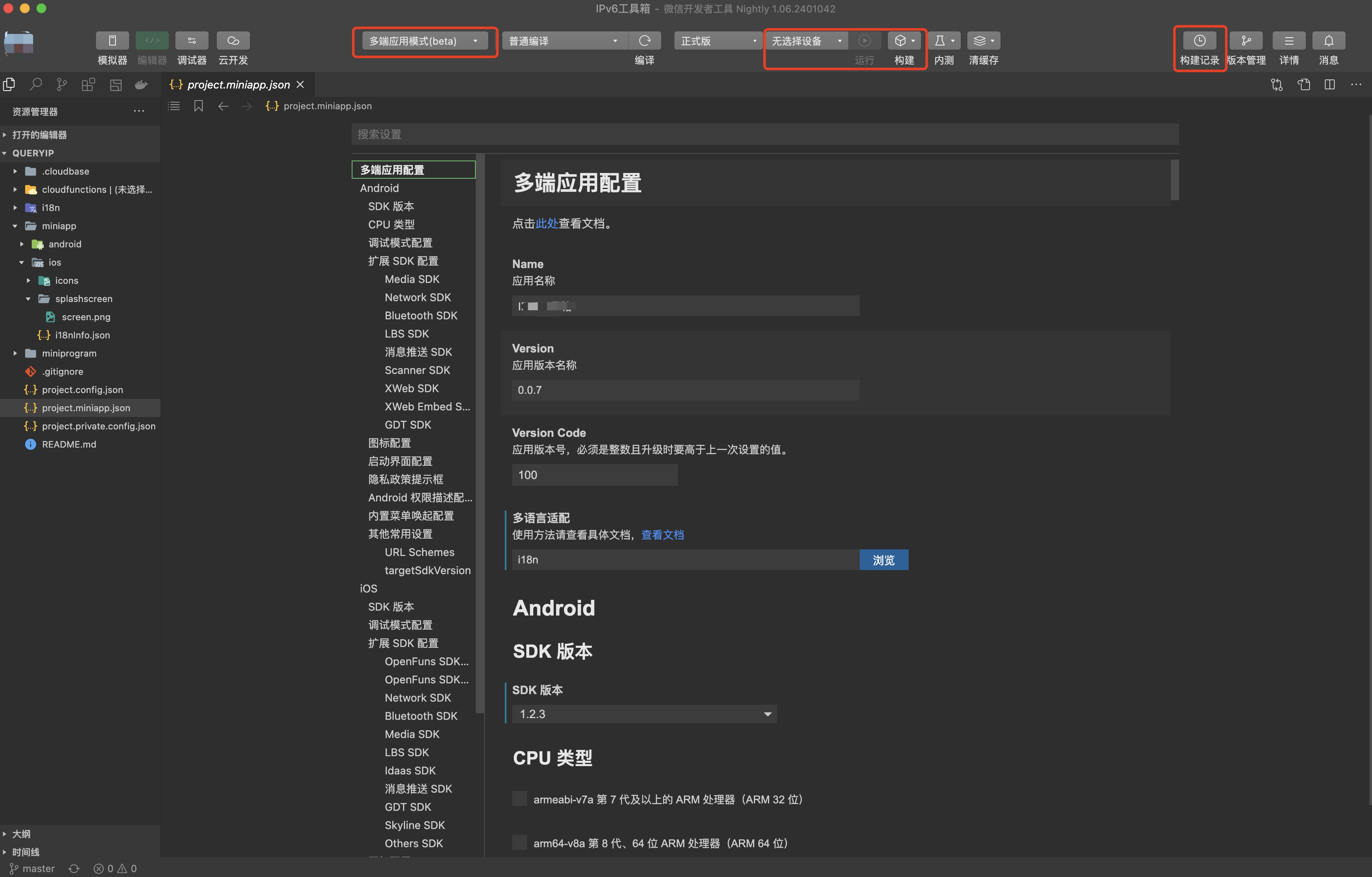1372x877 pixels.
Task: Click the master git branch status item
Action: click(32, 868)
